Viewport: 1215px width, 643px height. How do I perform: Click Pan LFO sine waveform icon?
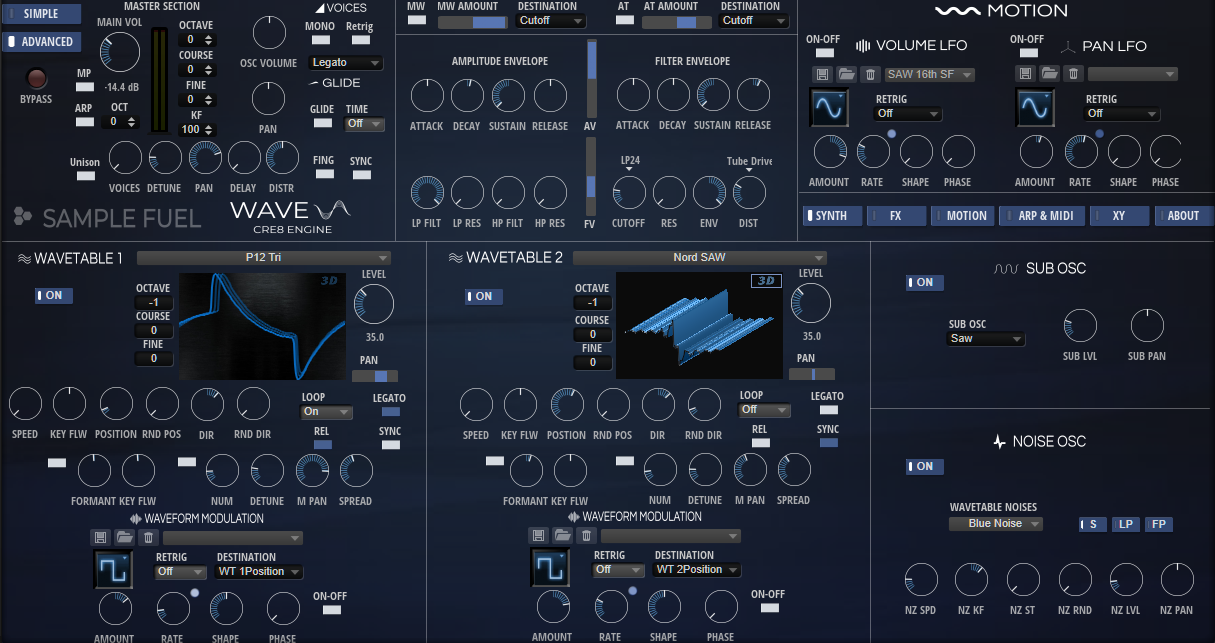pyautogui.click(x=1034, y=107)
